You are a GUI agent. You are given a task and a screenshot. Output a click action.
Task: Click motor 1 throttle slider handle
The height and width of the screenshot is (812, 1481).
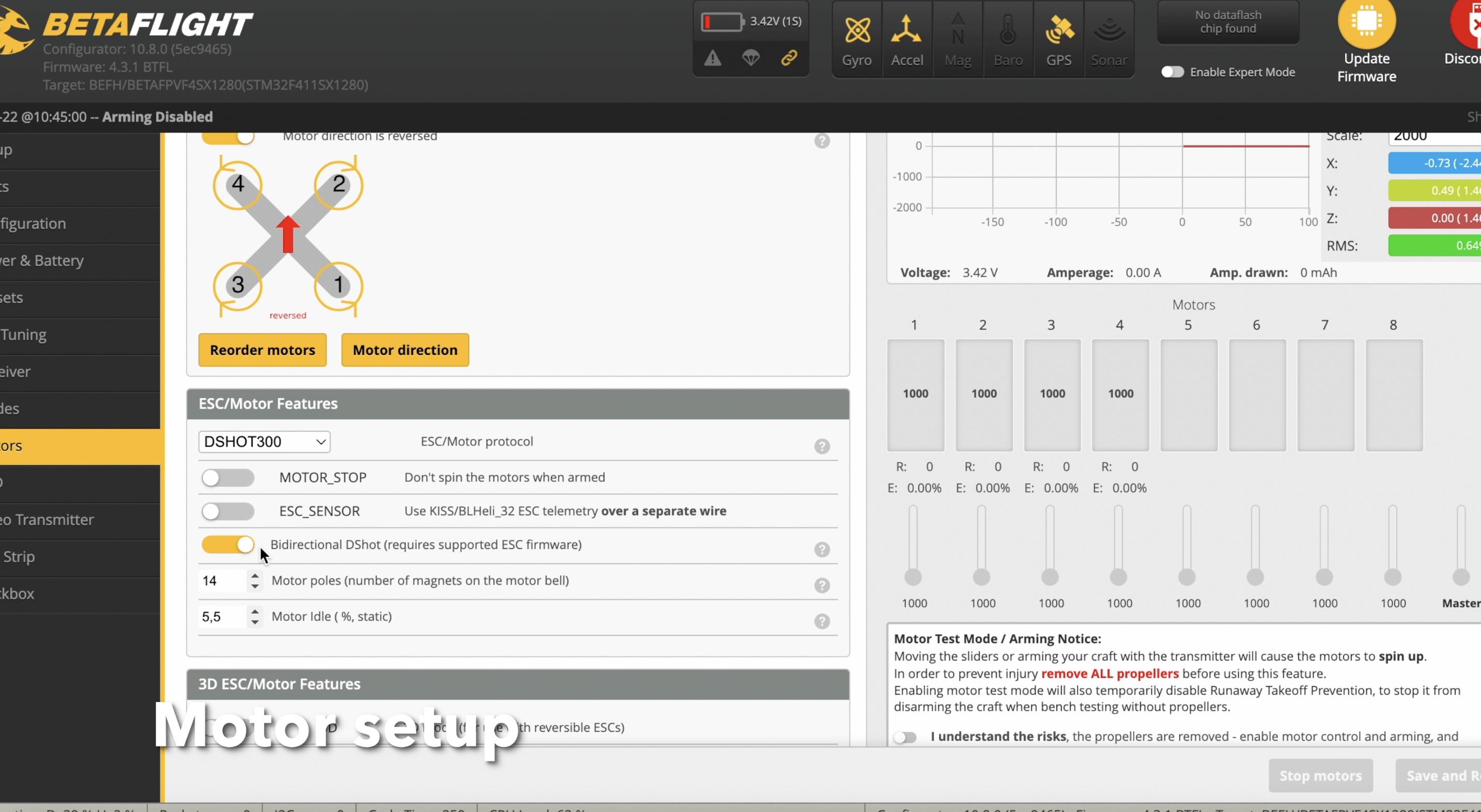913,577
